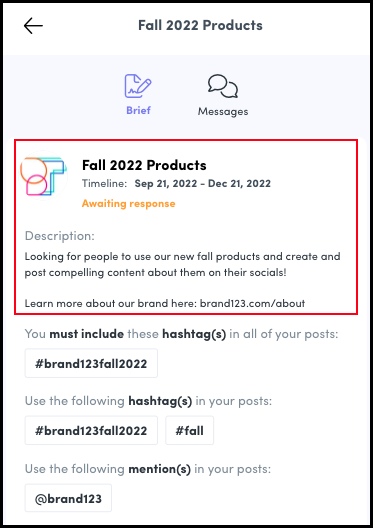Open the Messages chat bubbles icon
The height and width of the screenshot is (528, 373).
tap(223, 86)
